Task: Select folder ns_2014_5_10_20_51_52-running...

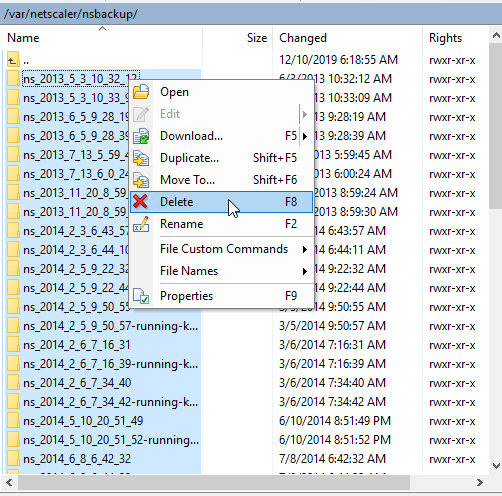Action: click(111, 440)
